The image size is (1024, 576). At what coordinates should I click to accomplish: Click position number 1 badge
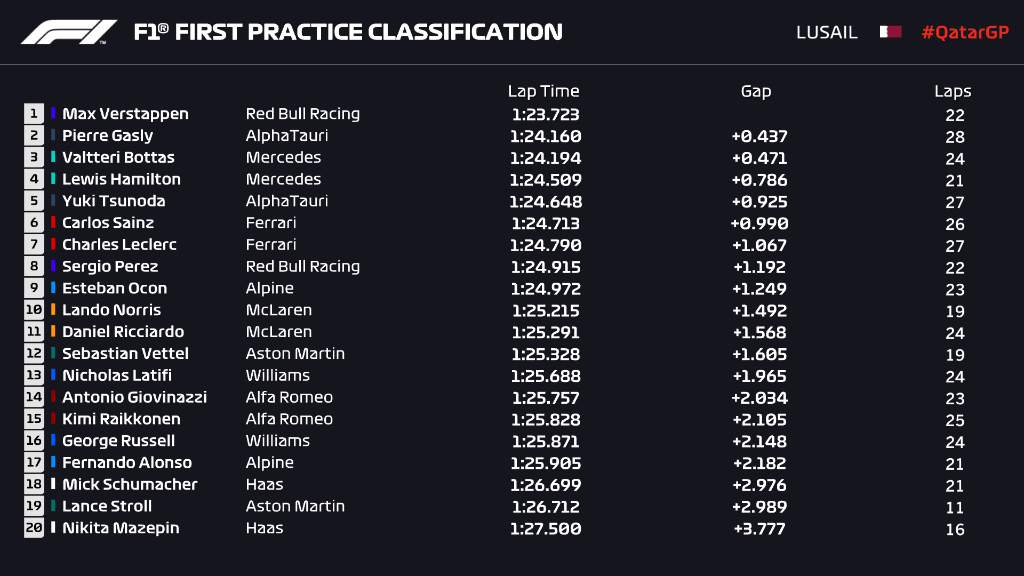click(x=34, y=114)
